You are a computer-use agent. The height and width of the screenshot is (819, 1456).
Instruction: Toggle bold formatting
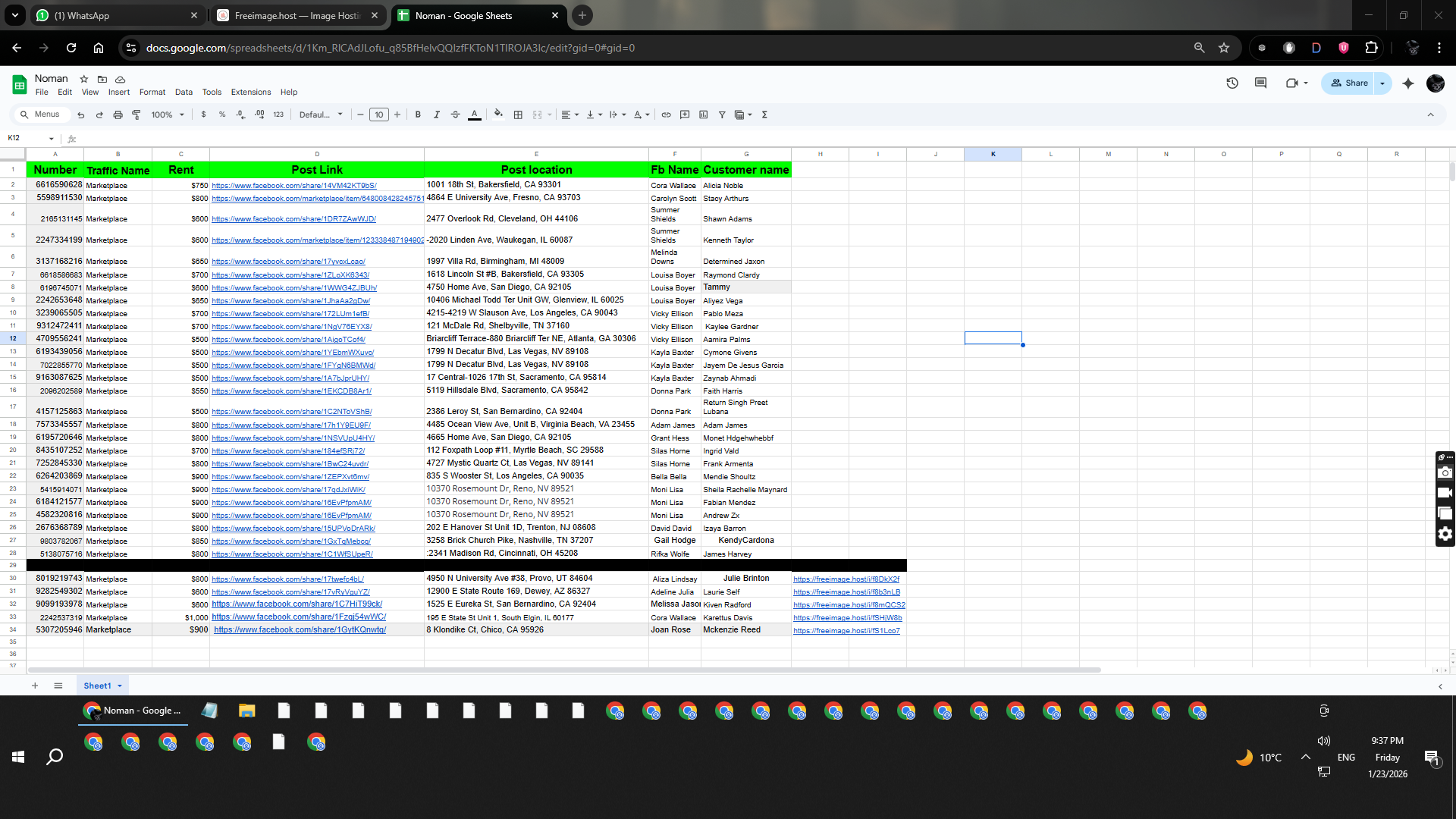(418, 115)
